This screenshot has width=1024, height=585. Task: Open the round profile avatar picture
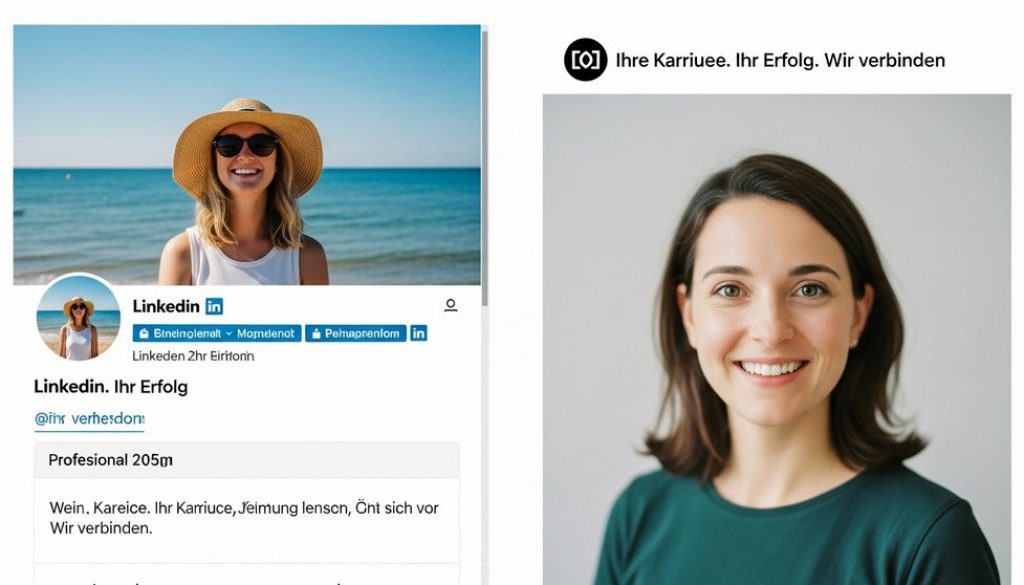coord(78,318)
